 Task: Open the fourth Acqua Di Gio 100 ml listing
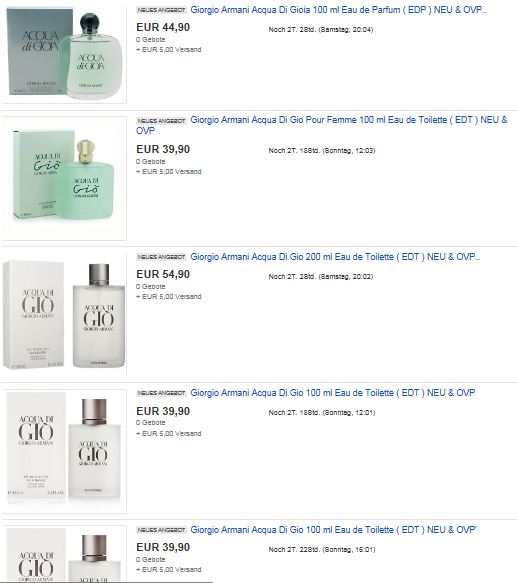[333, 393]
